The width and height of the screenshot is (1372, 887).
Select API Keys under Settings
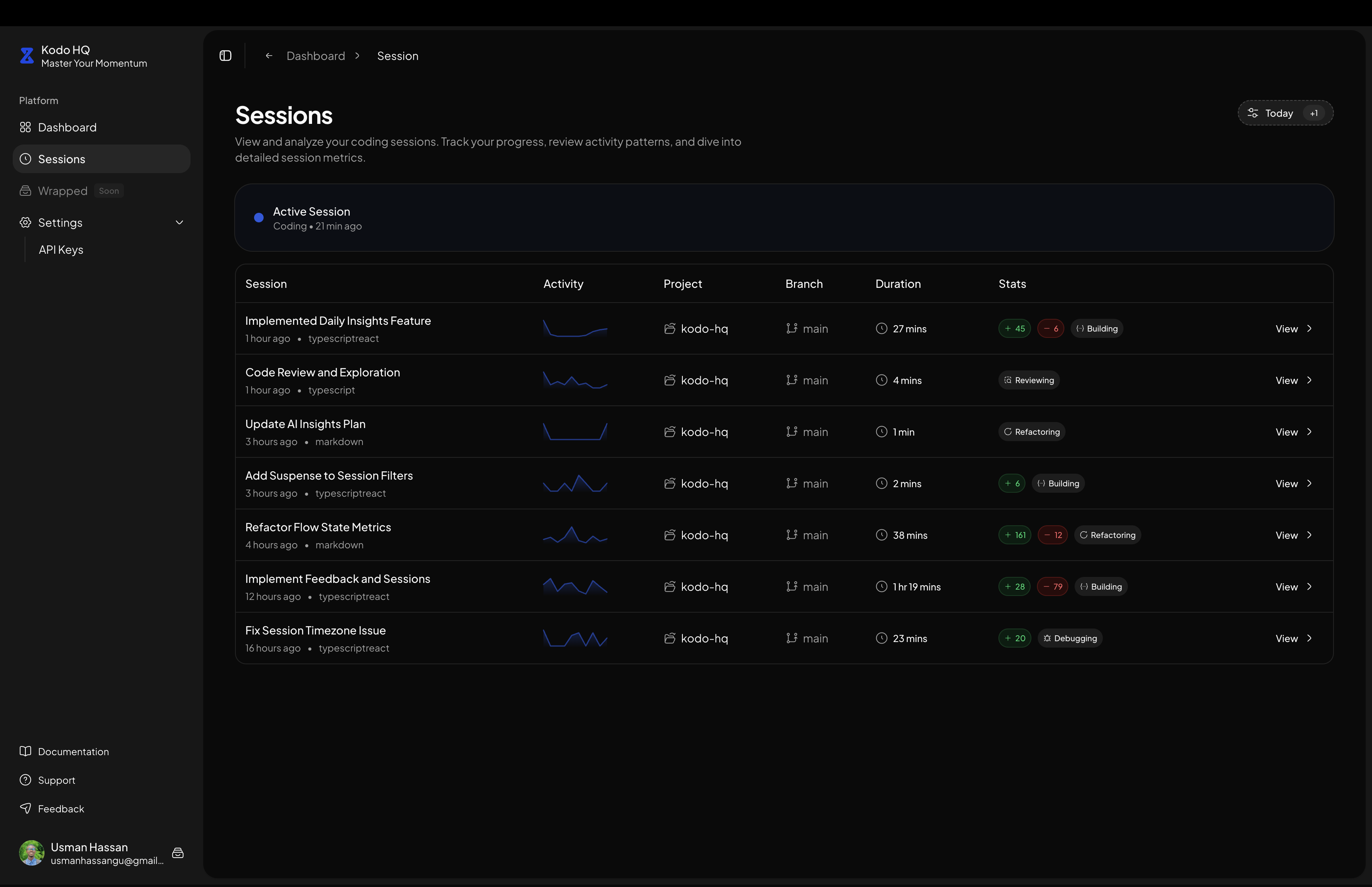pos(61,250)
